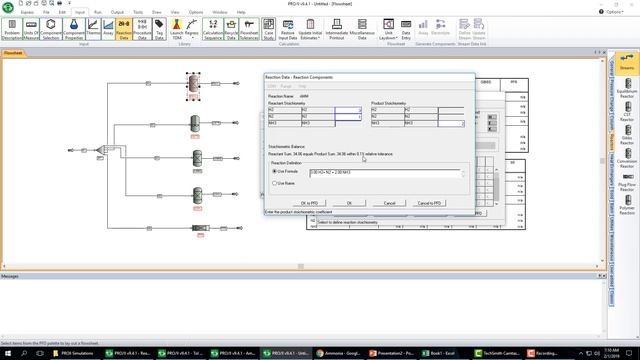Switch to Presentation2 PowerPoint taskbar item
This screenshot has width=640, height=360.
click(x=392, y=353)
